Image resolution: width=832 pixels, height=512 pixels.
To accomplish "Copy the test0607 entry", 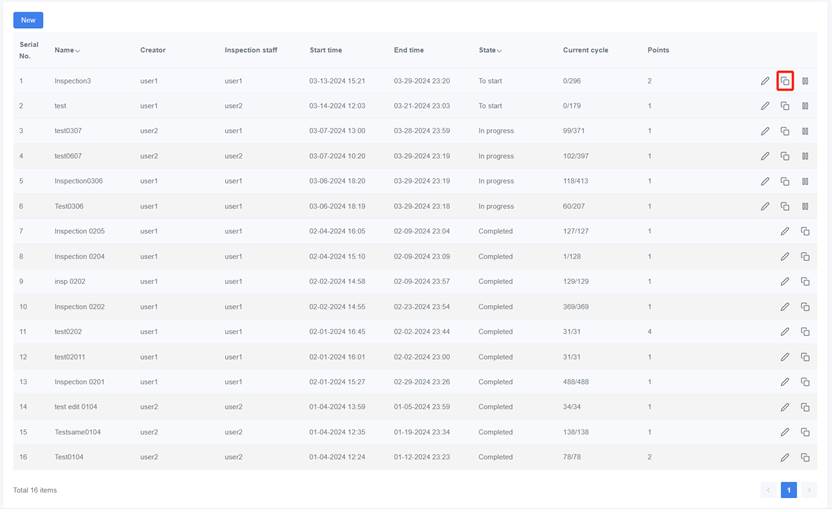I will (x=785, y=156).
